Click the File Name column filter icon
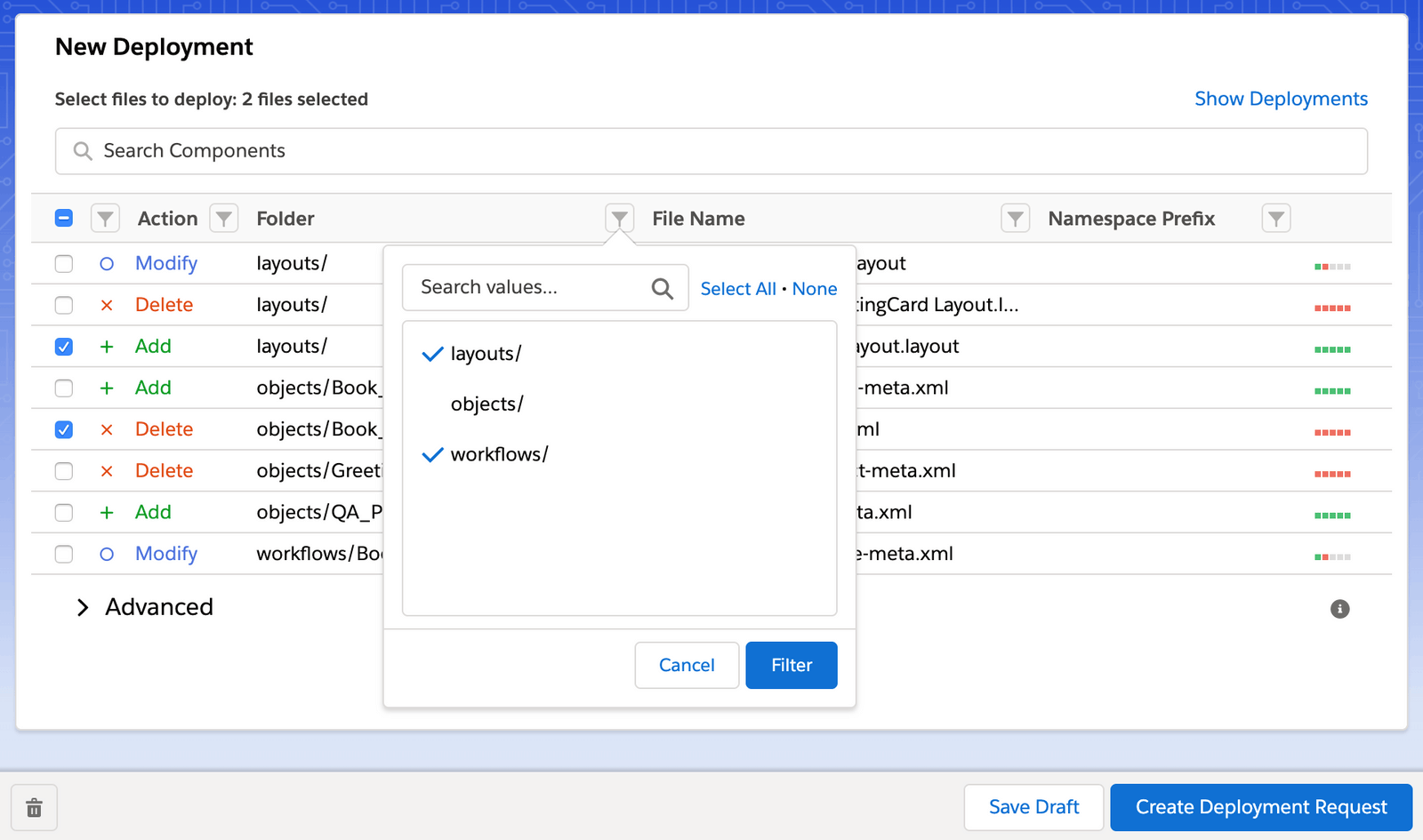The image size is (1423, 840). coord(1015,218)
